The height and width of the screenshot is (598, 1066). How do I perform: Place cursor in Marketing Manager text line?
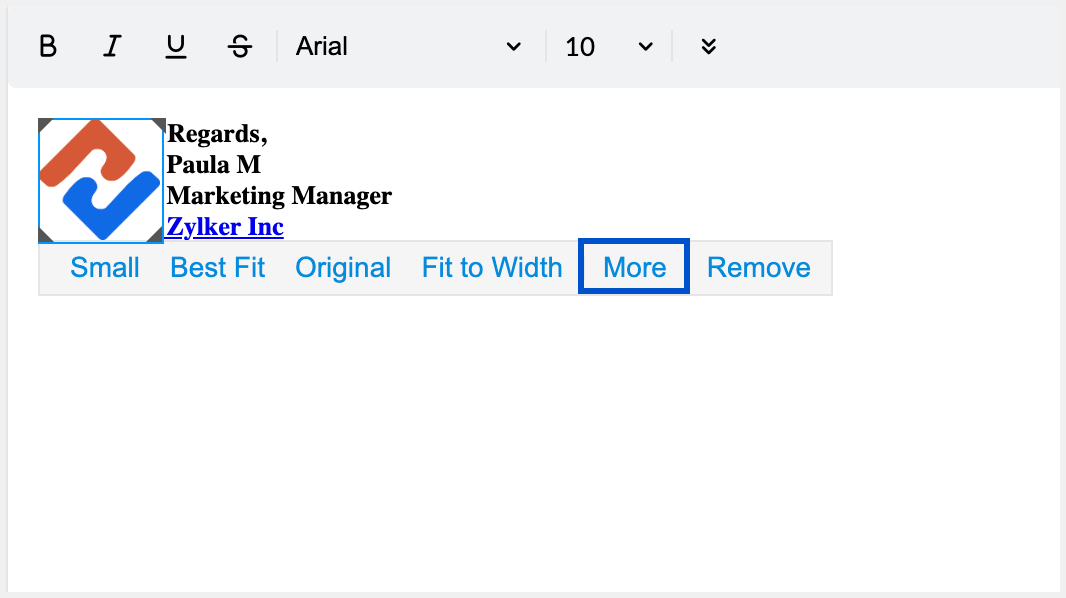(279, 196)
